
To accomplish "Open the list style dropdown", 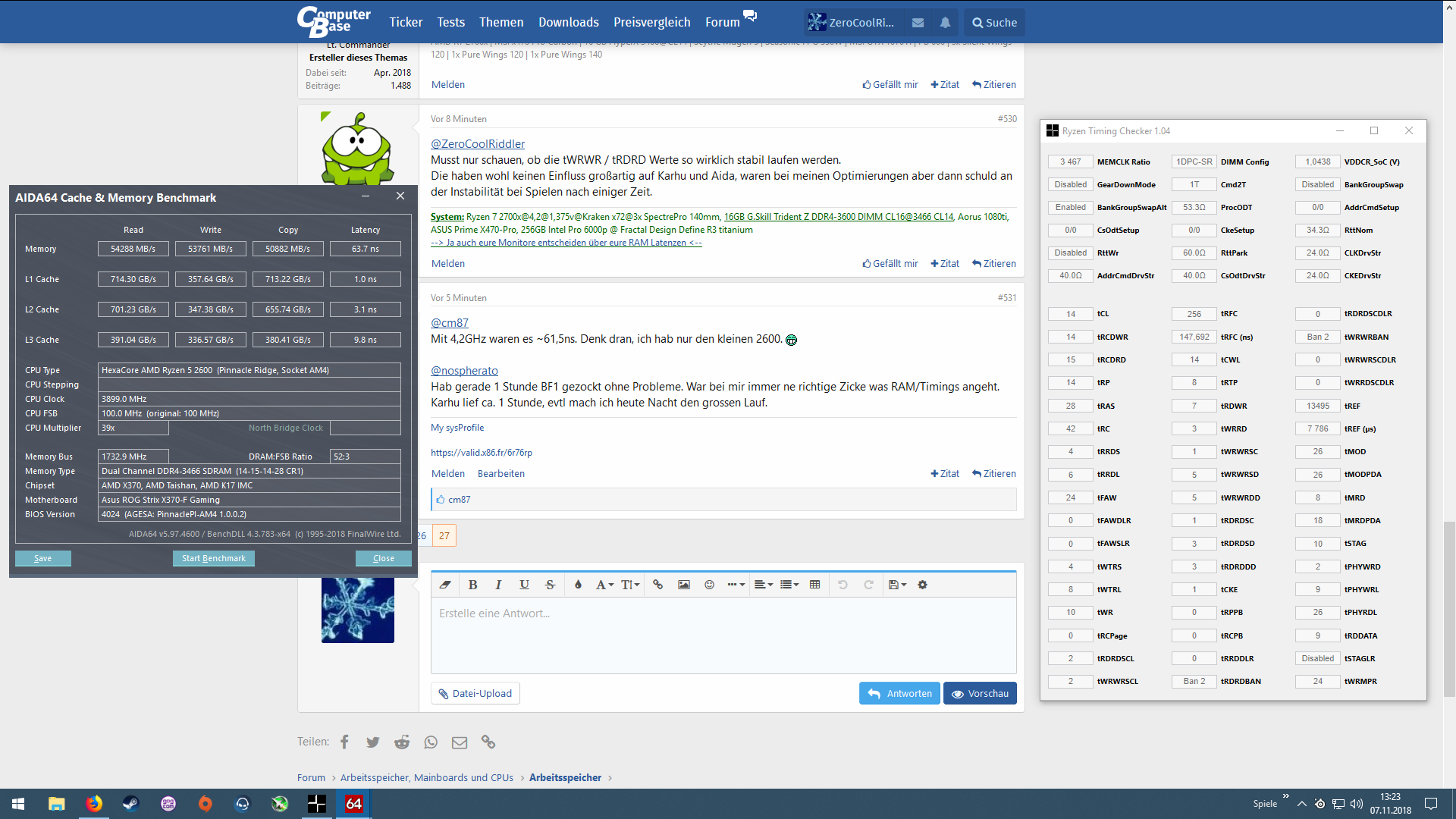I will point(789,585).
